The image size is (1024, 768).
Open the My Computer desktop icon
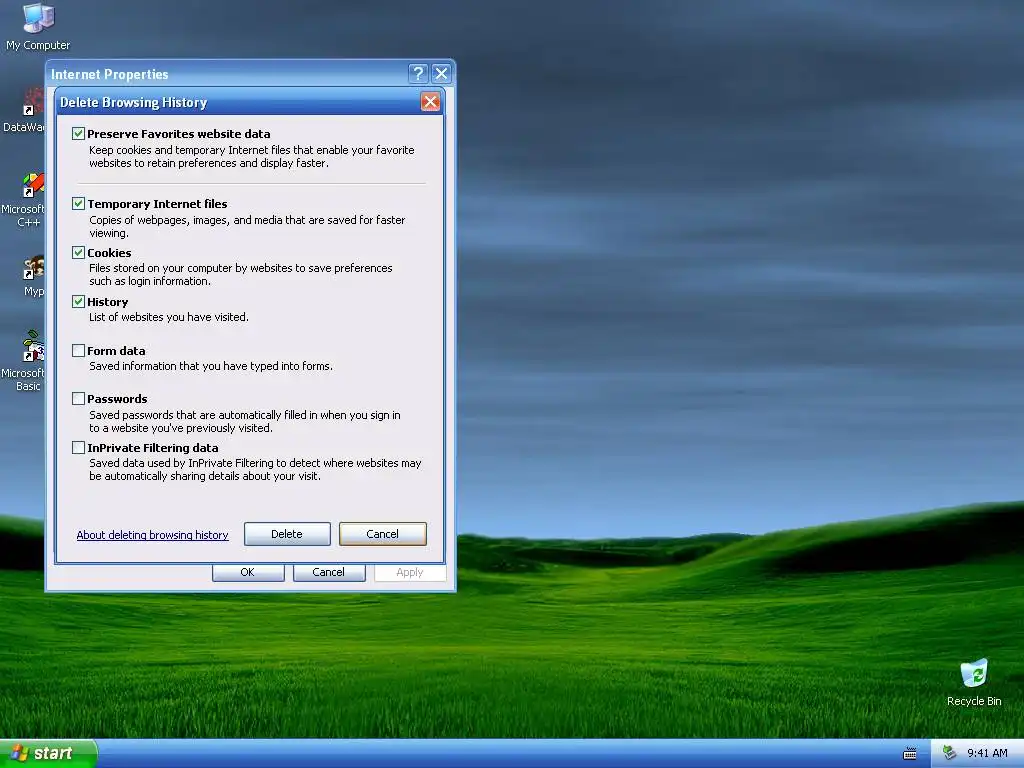[38, 26]
